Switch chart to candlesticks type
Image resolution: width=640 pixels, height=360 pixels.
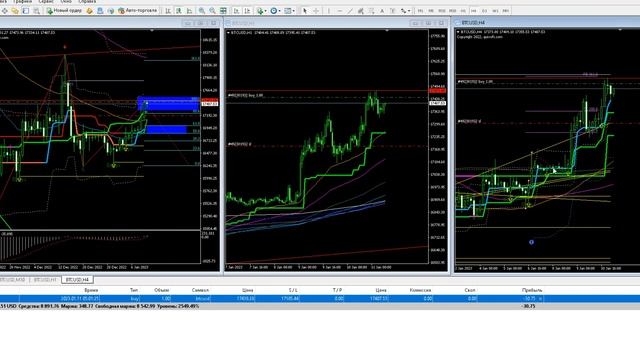click(179, 11)
